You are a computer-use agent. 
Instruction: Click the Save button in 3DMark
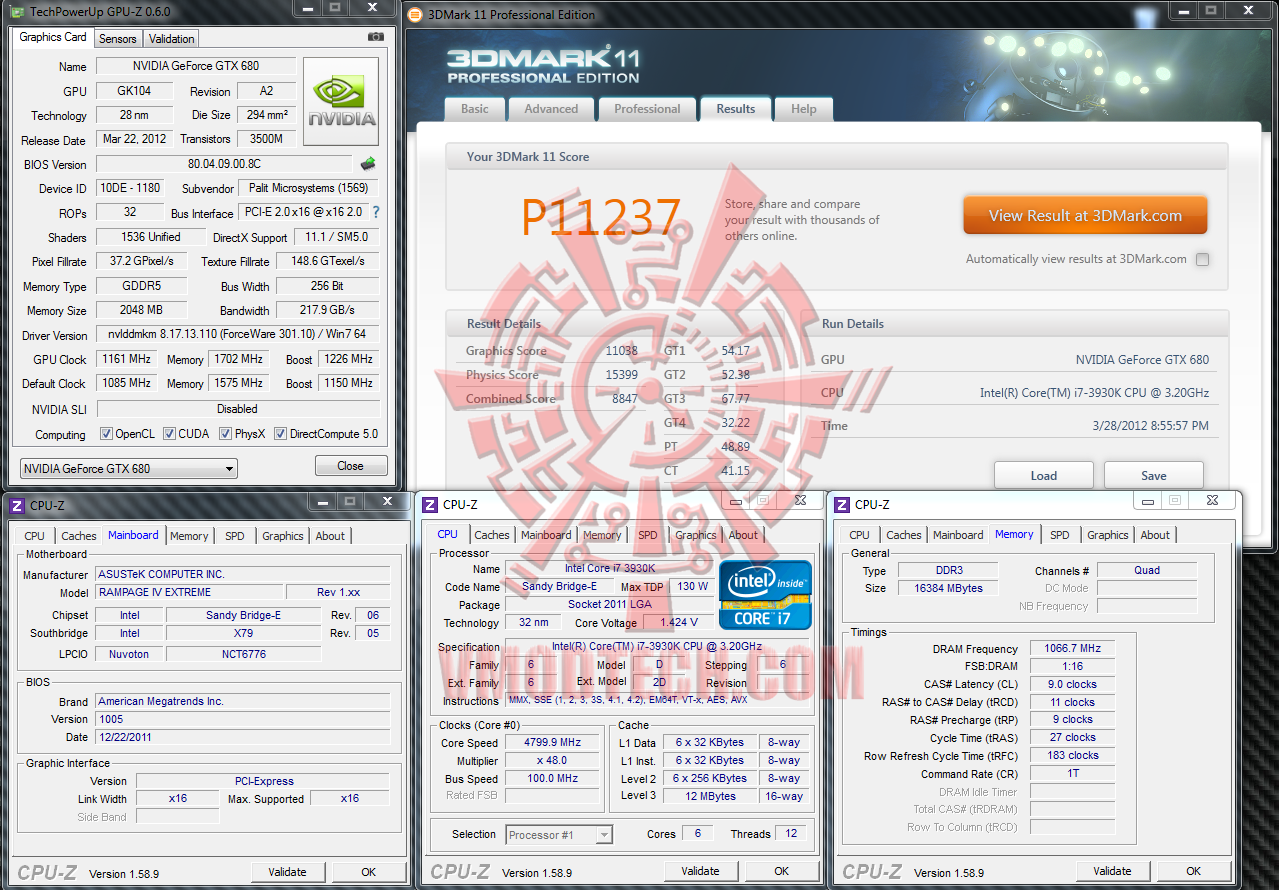click(1153, 475)
